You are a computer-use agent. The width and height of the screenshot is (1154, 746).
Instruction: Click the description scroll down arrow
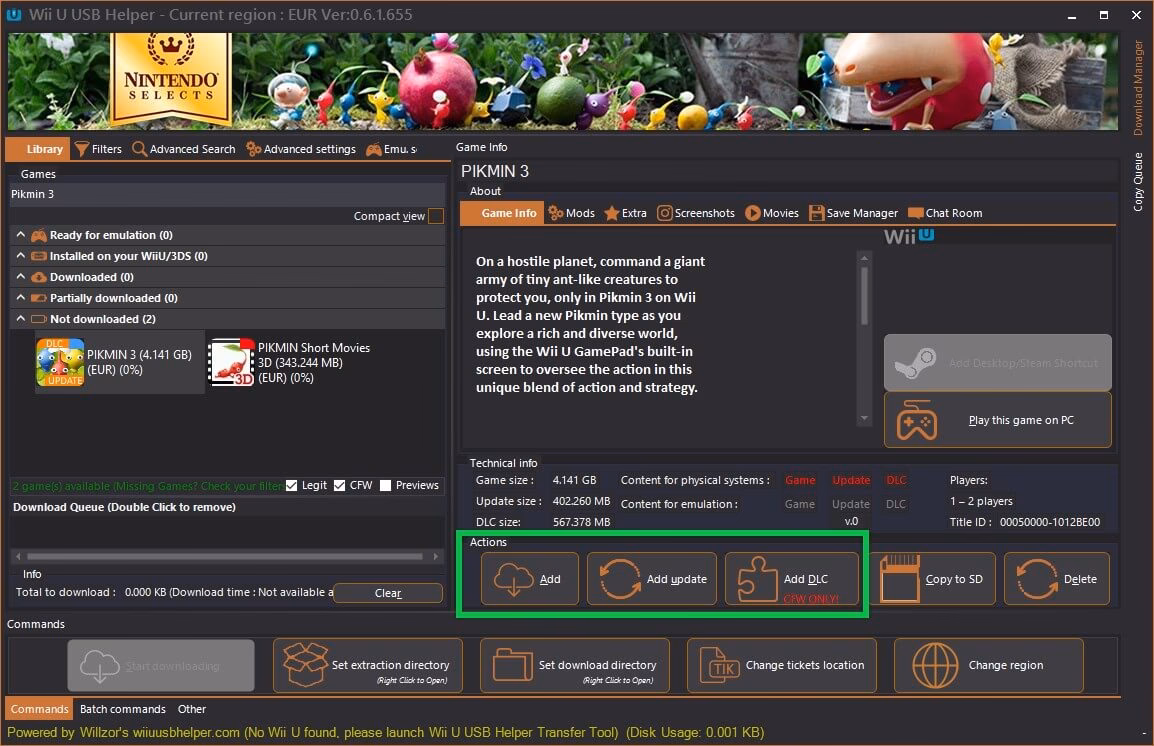[864, 419]
